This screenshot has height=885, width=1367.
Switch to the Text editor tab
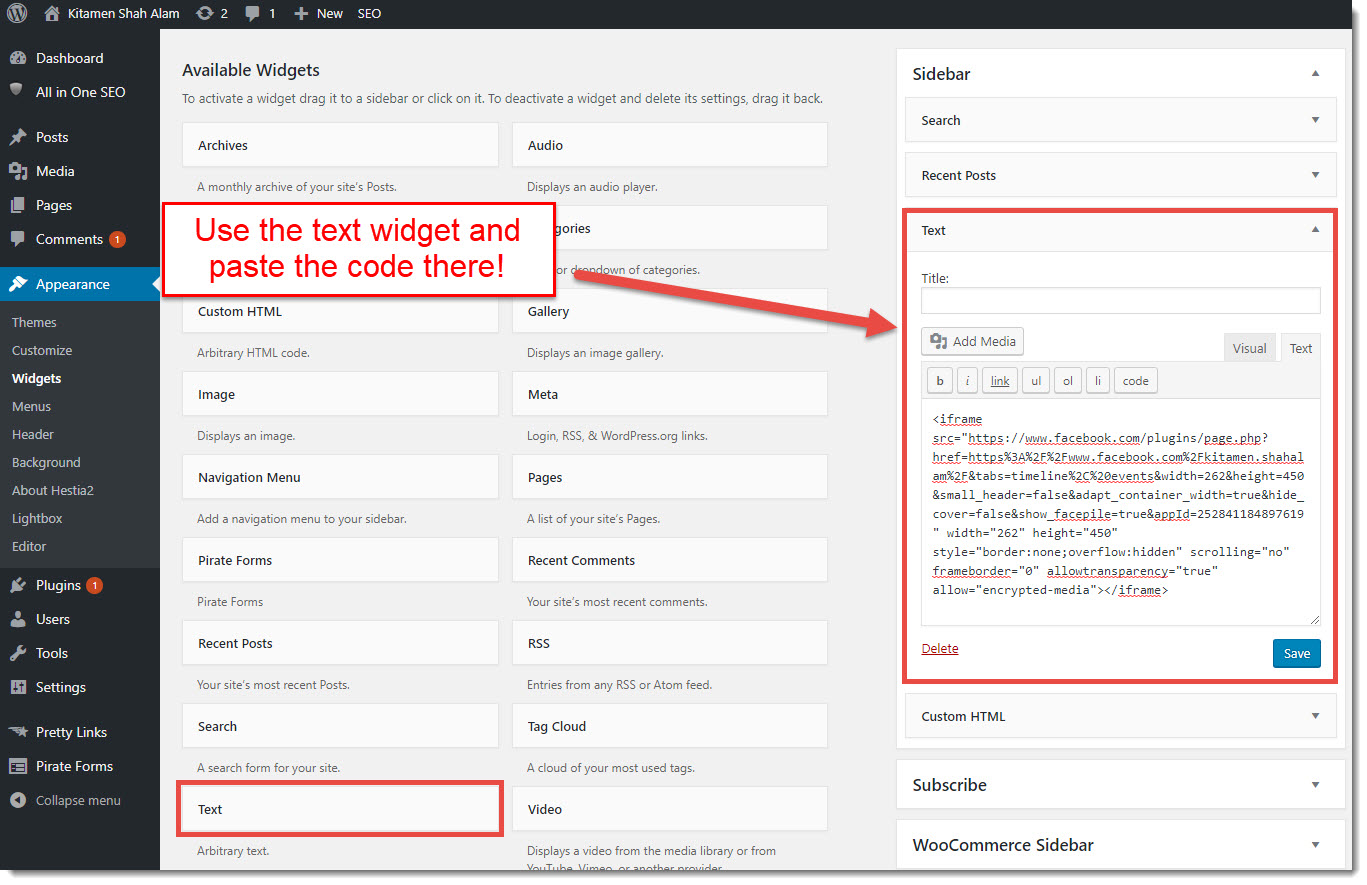(x=1300, y=348)
